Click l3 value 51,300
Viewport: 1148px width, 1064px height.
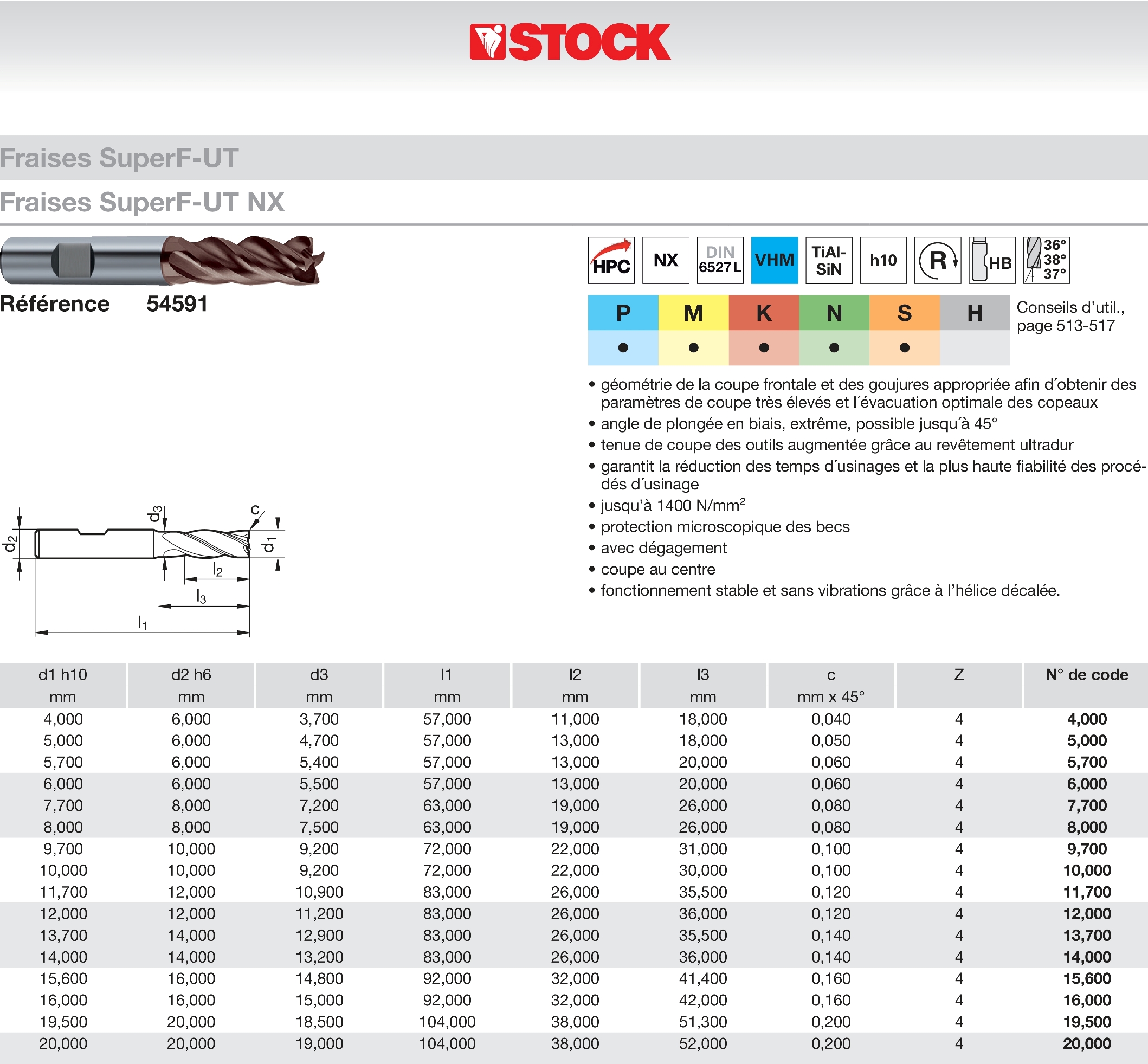(703, 1022)
